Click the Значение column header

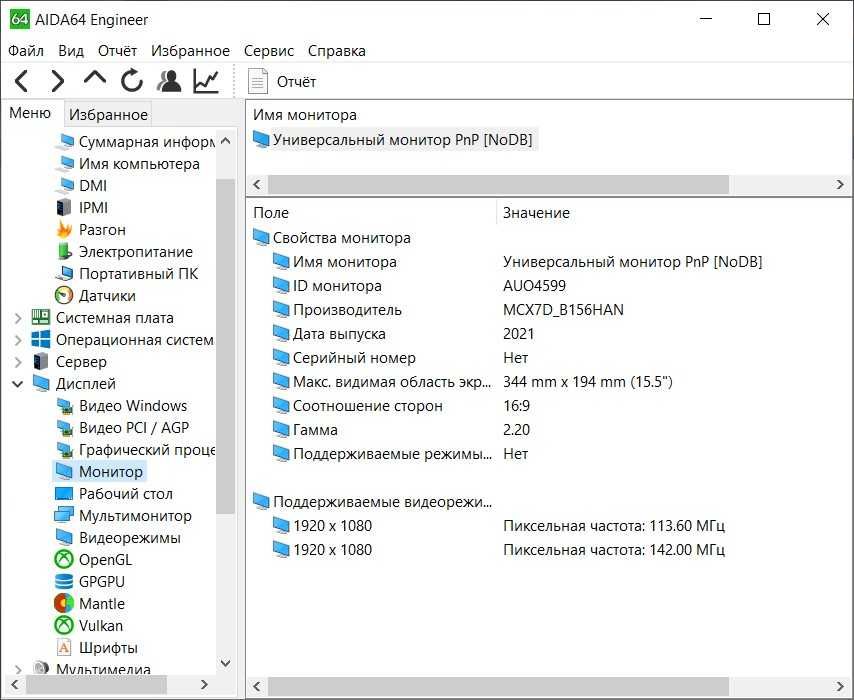(674, 212)
